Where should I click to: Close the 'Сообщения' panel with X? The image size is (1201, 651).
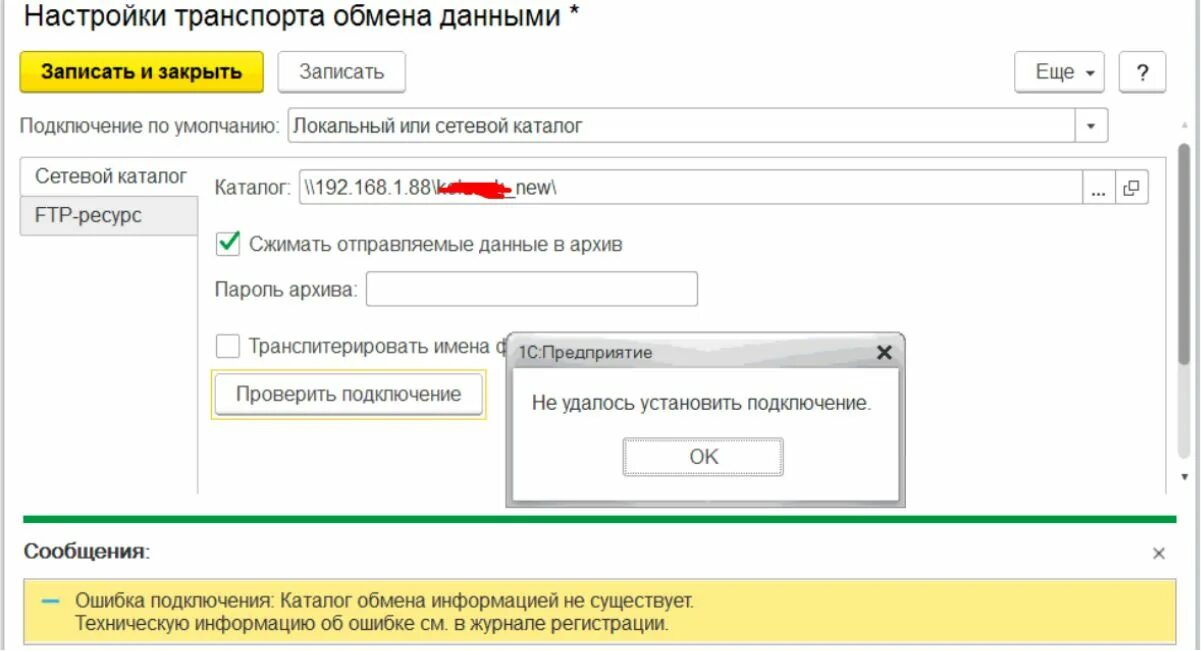pyautogui.click(x=1159, y=553)
